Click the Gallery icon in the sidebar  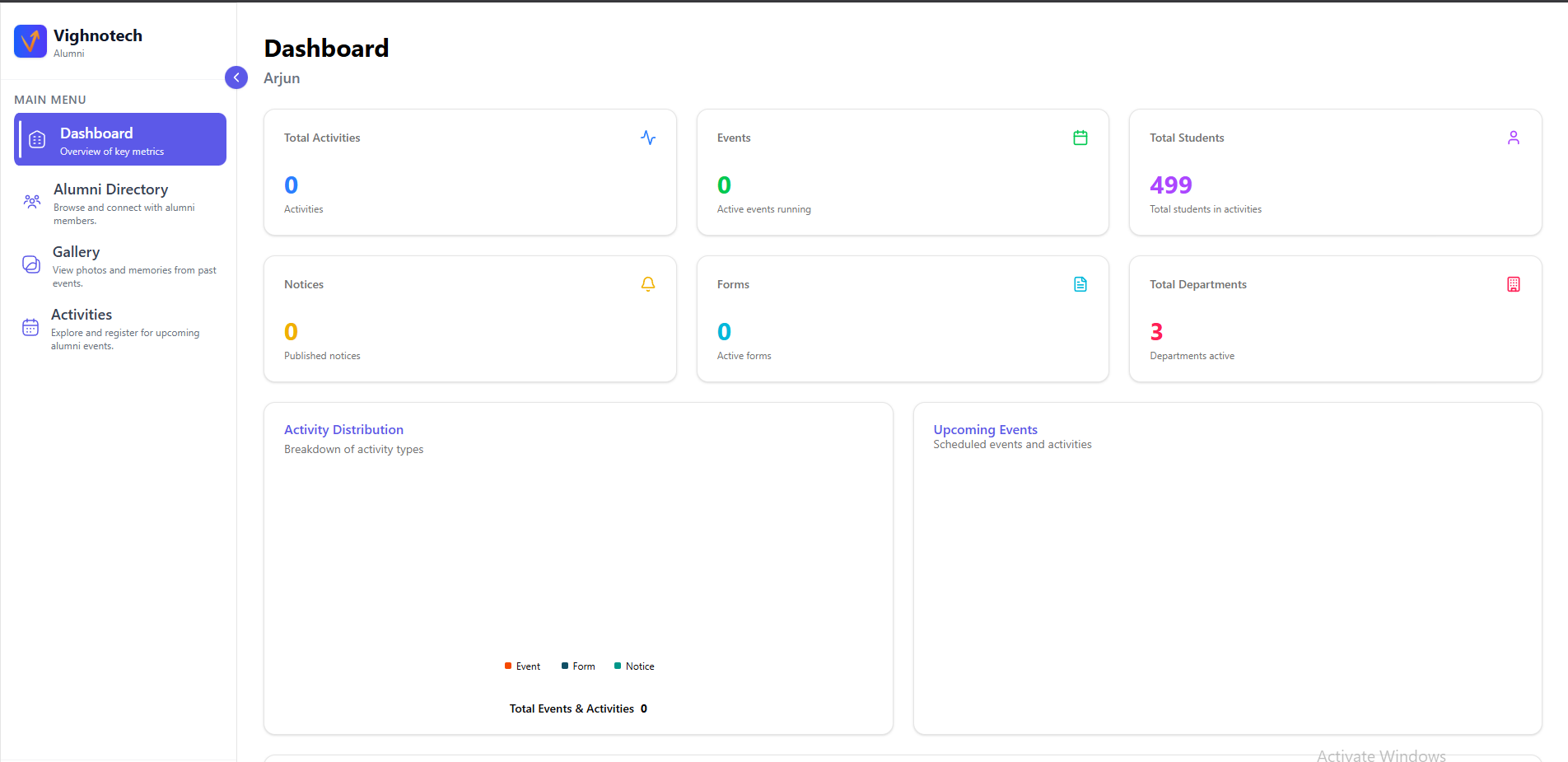[31, 264]
